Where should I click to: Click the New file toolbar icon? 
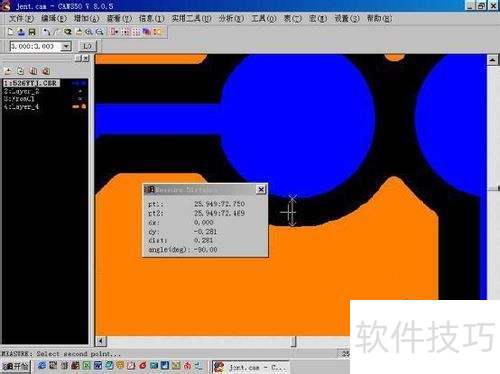11,32
